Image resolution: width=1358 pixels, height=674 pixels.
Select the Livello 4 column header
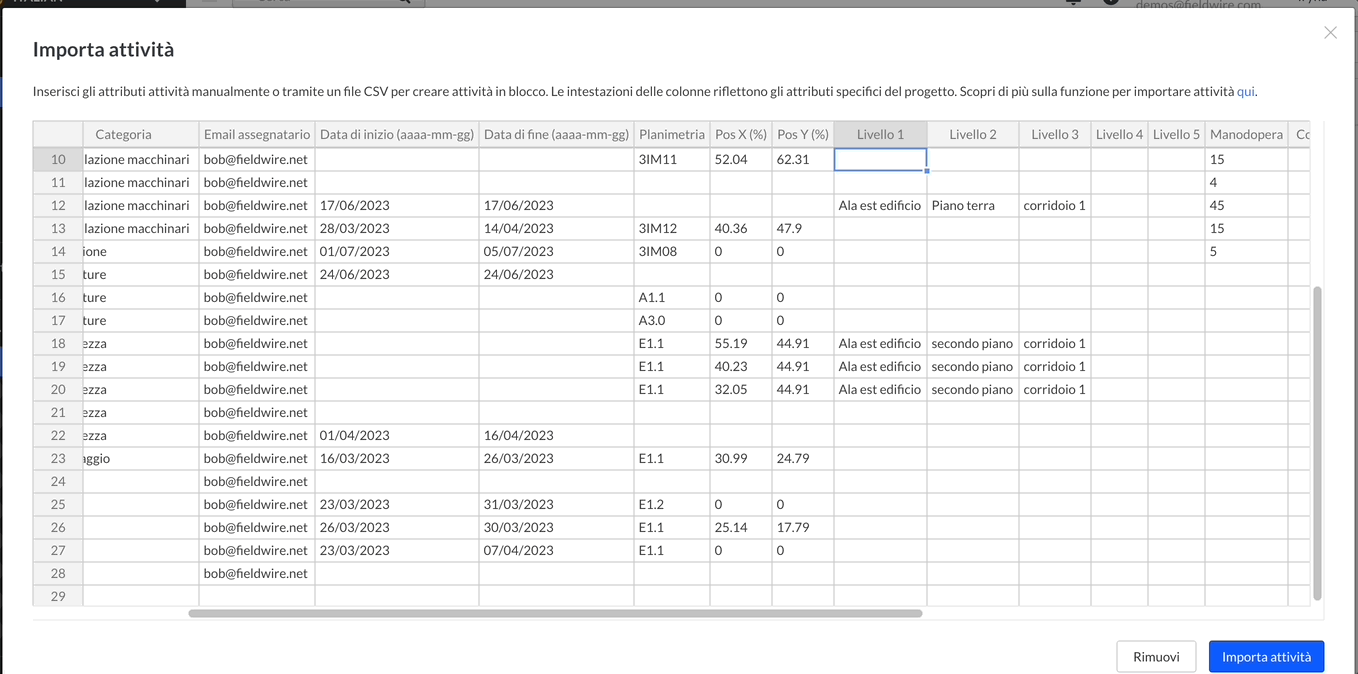pyautogui.click(x=1119, y=134)
